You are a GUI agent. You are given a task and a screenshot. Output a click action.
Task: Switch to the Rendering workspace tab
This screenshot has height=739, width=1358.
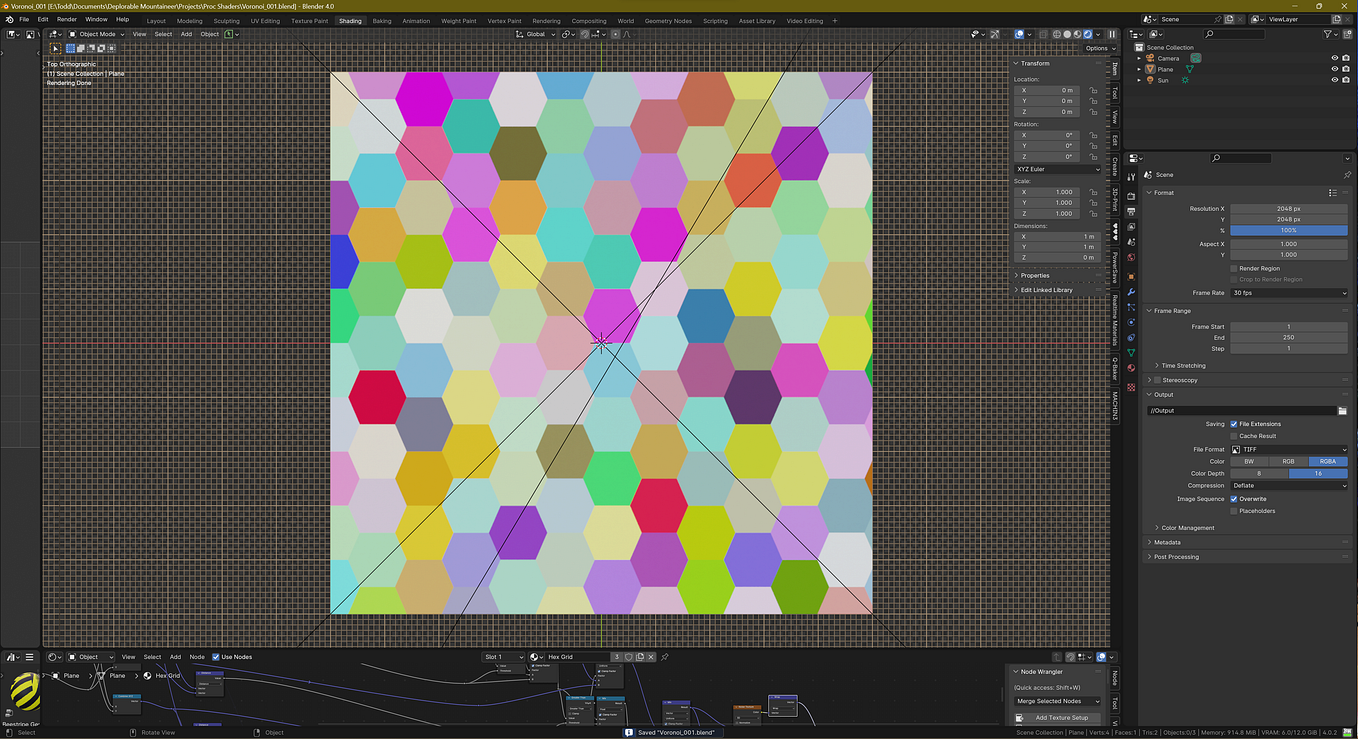tap(546, 20)
